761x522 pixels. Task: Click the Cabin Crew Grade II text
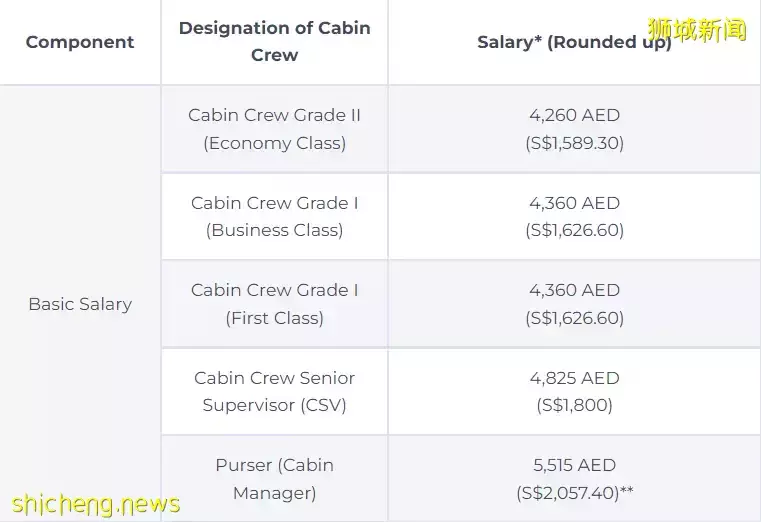click(274, 115)
